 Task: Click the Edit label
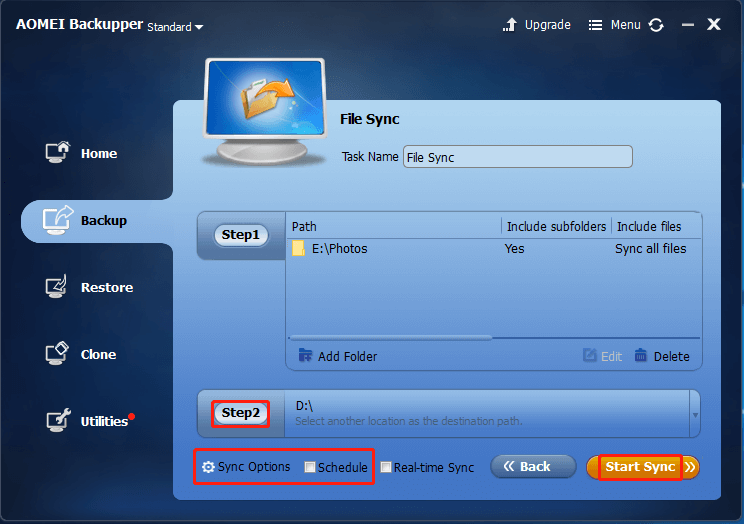point(611,356)
